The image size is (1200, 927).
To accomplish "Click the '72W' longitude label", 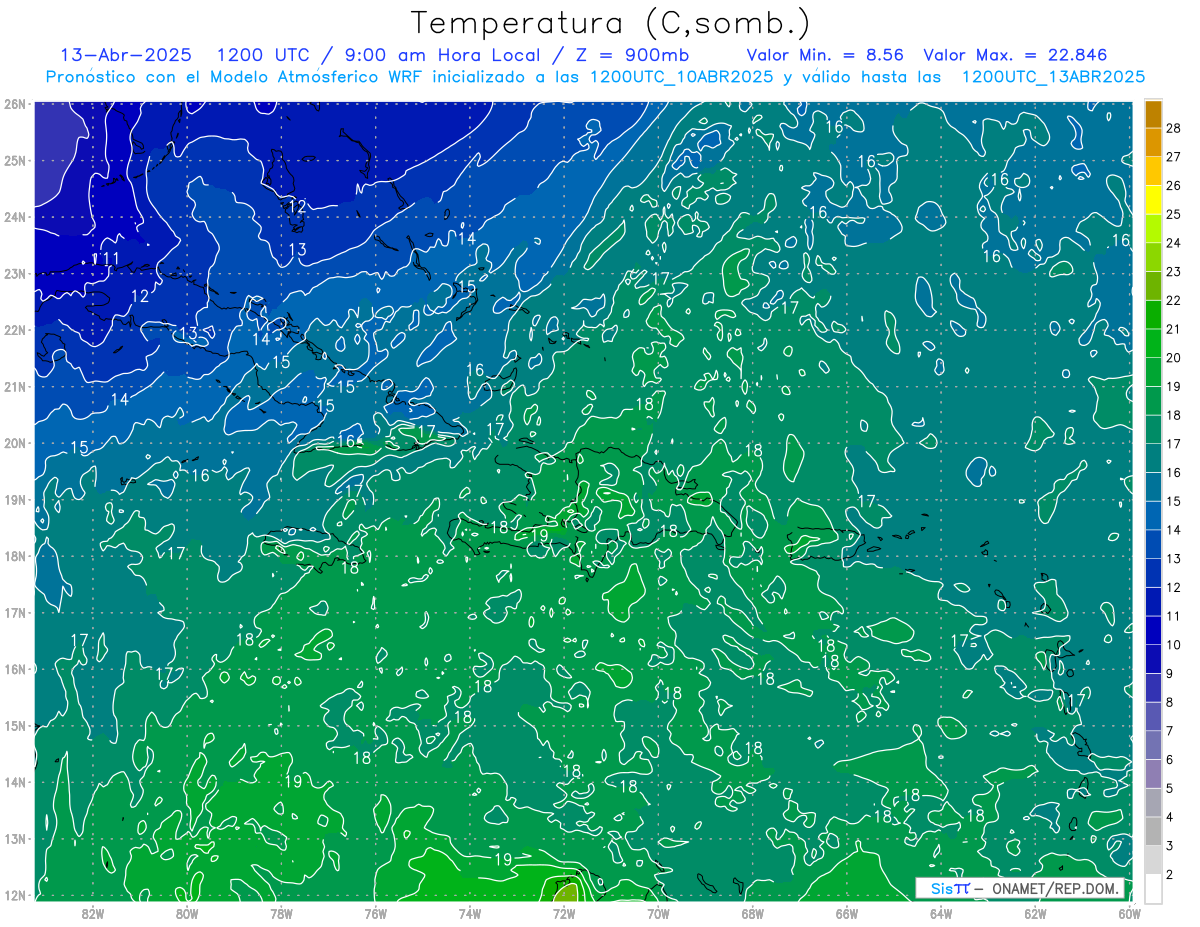I will click(563, 913).
